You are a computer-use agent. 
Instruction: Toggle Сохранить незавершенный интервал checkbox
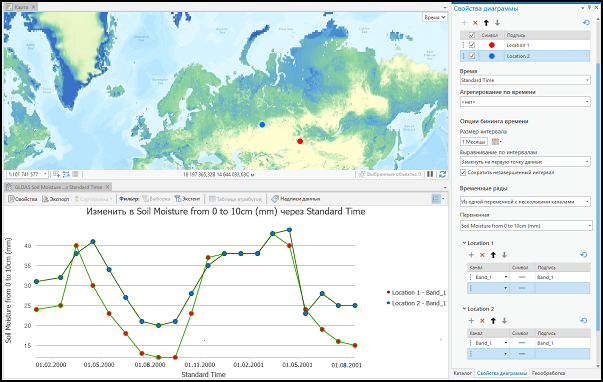(x=463, y=172)
